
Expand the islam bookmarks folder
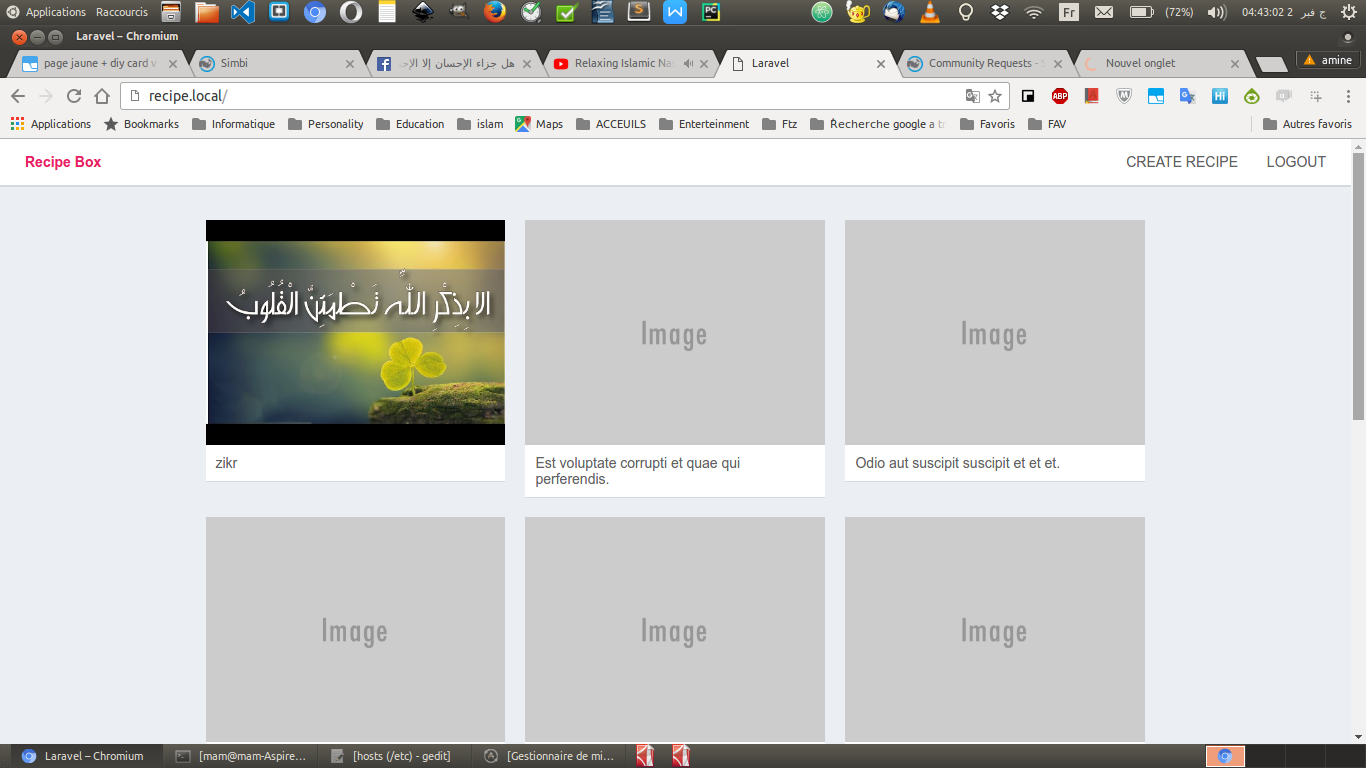pos(480,124)
